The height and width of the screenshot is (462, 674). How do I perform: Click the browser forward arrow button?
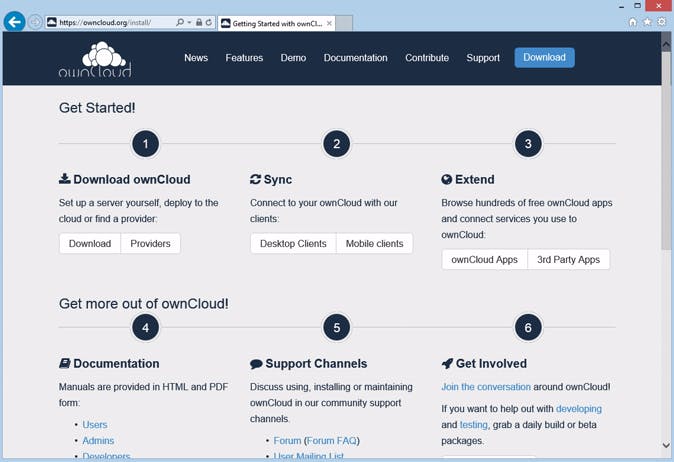[35, 22]
